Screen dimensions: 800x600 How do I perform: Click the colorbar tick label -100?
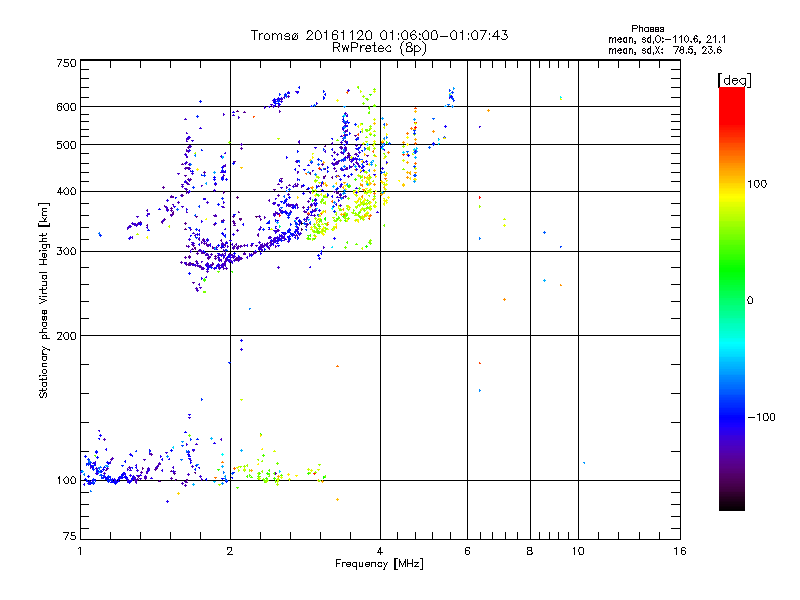[x=763, y=417]
